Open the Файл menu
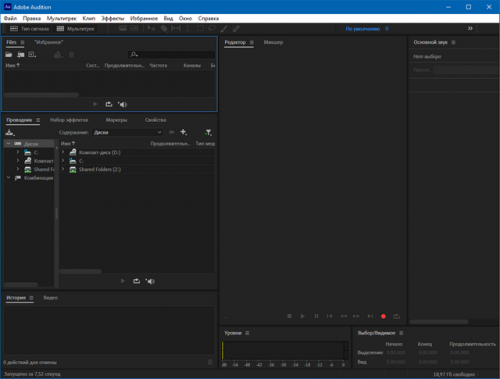 tap(10, 18)
